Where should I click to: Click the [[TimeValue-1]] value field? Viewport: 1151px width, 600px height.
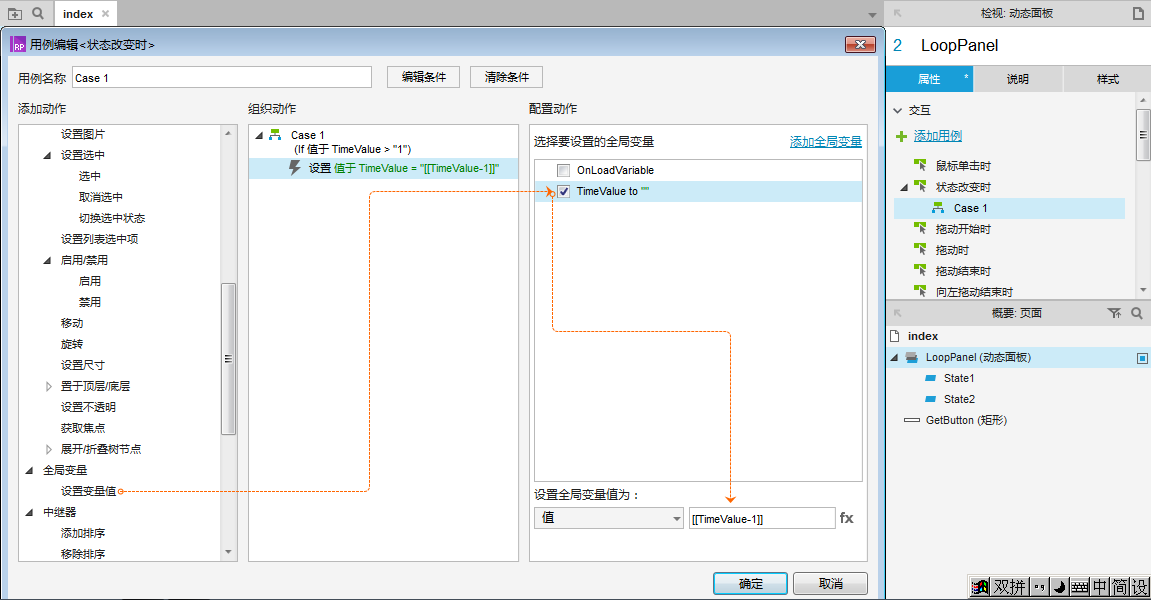point(762,518)
